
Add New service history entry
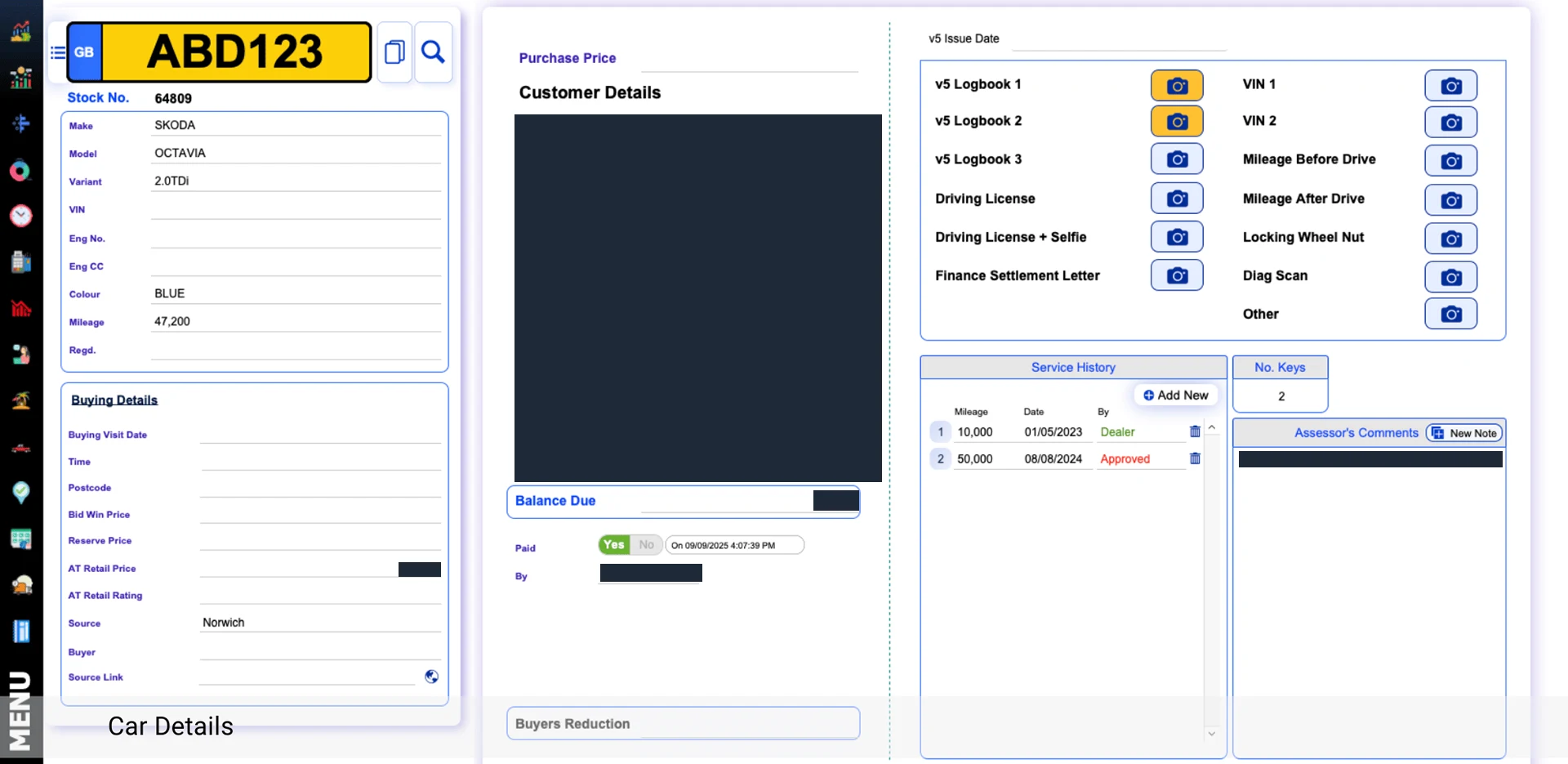coord(1176,395)
